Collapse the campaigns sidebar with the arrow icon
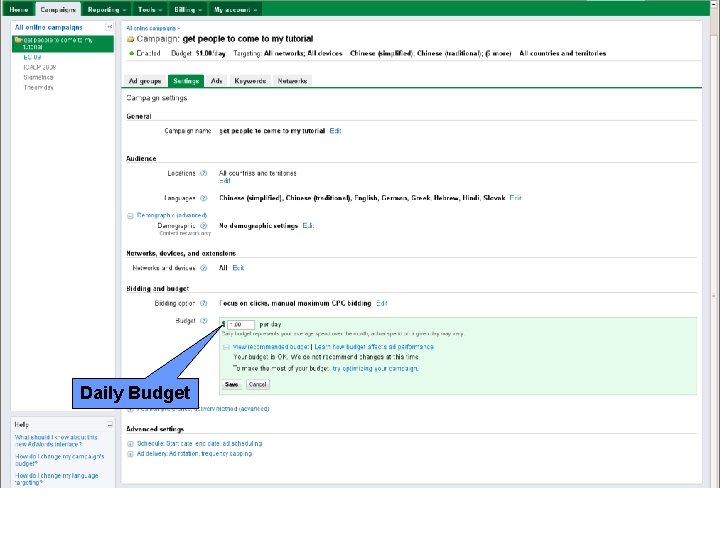The height and width of the screenshot is (540, 720). click(109, 27)
